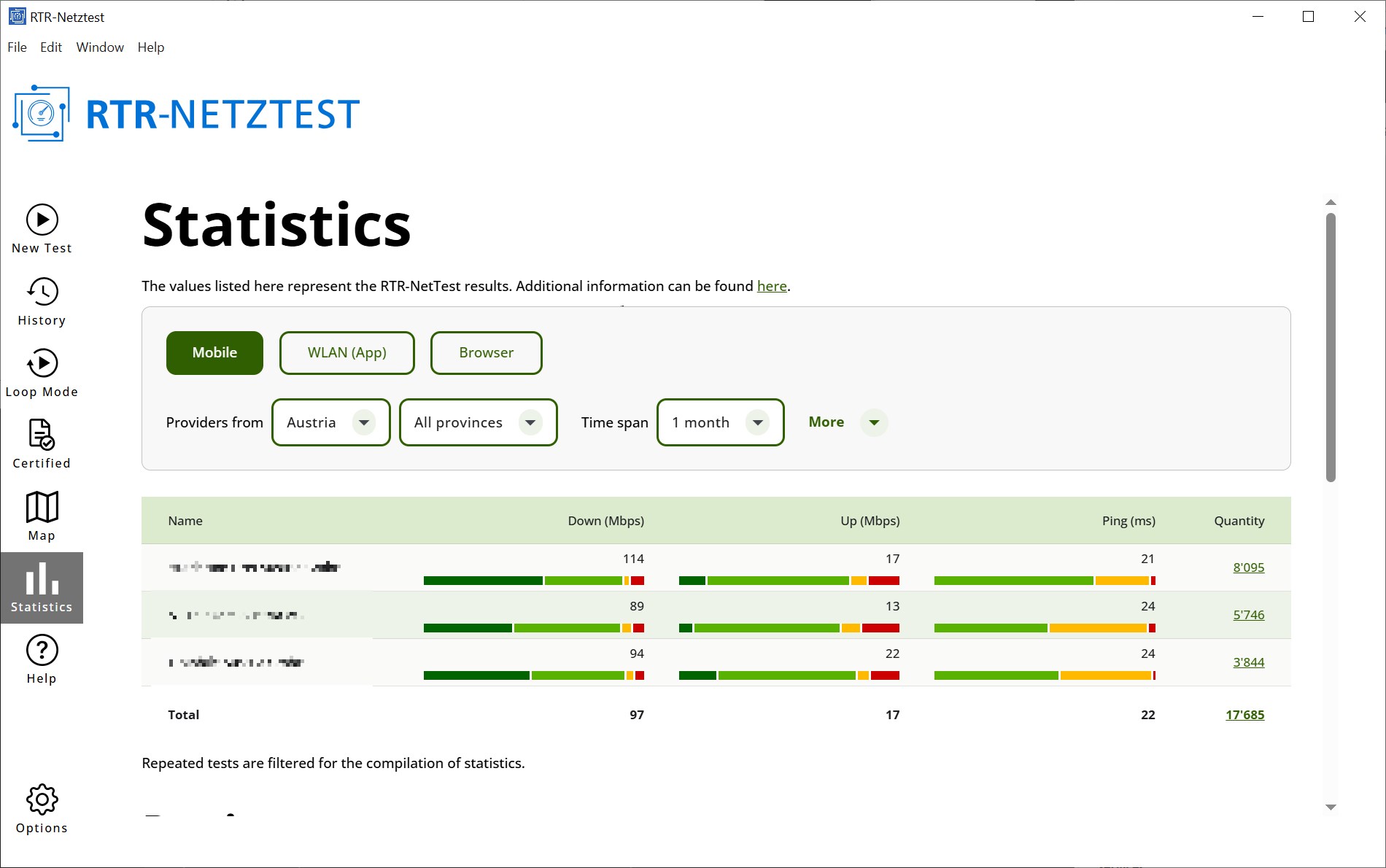Viewport: 1386px width, 868px height.
Task: Click the Ping (ms) column header
Action: (1128, 521)
